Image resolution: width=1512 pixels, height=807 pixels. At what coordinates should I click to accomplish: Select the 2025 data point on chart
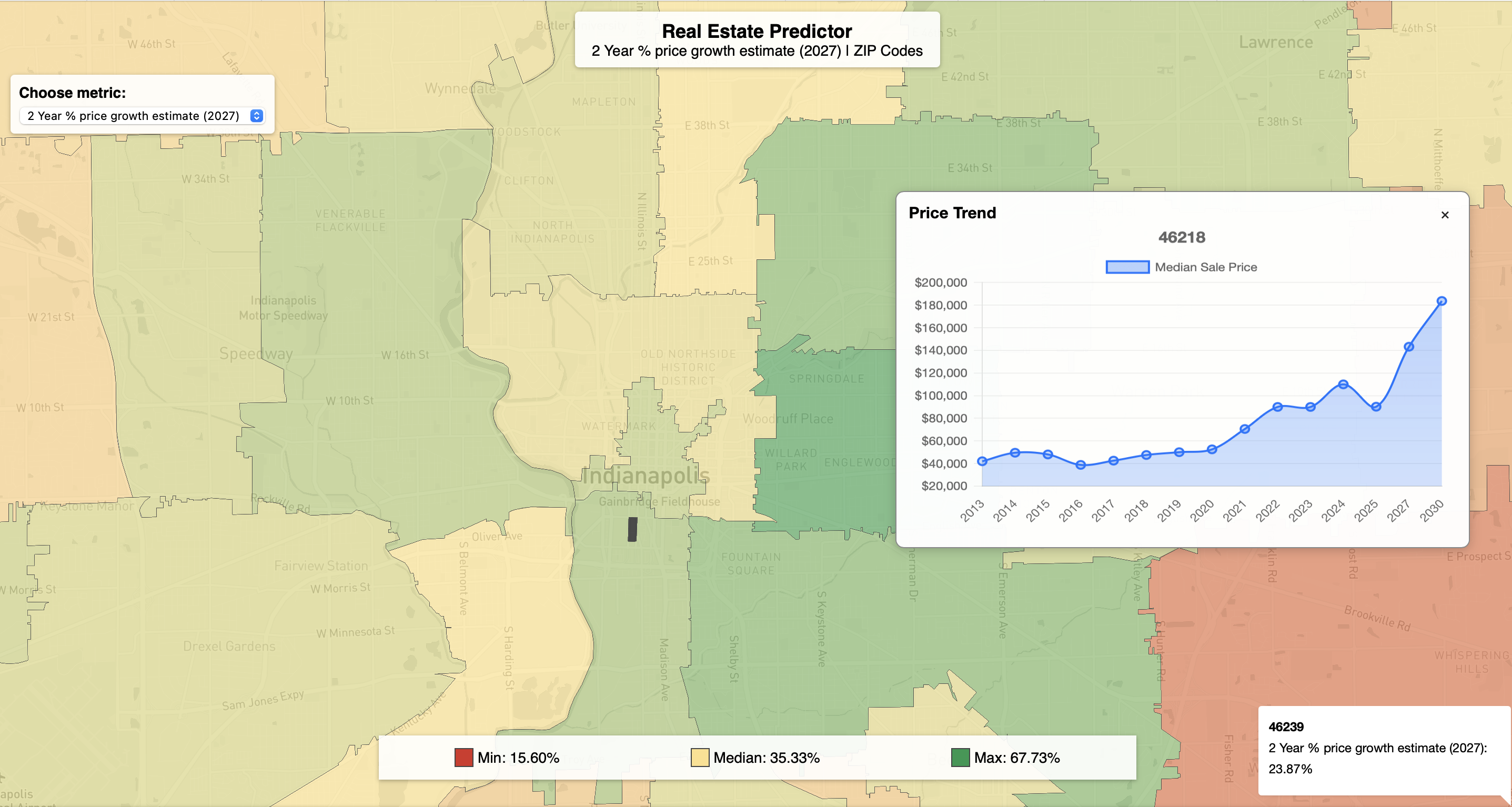[1376, 407]
